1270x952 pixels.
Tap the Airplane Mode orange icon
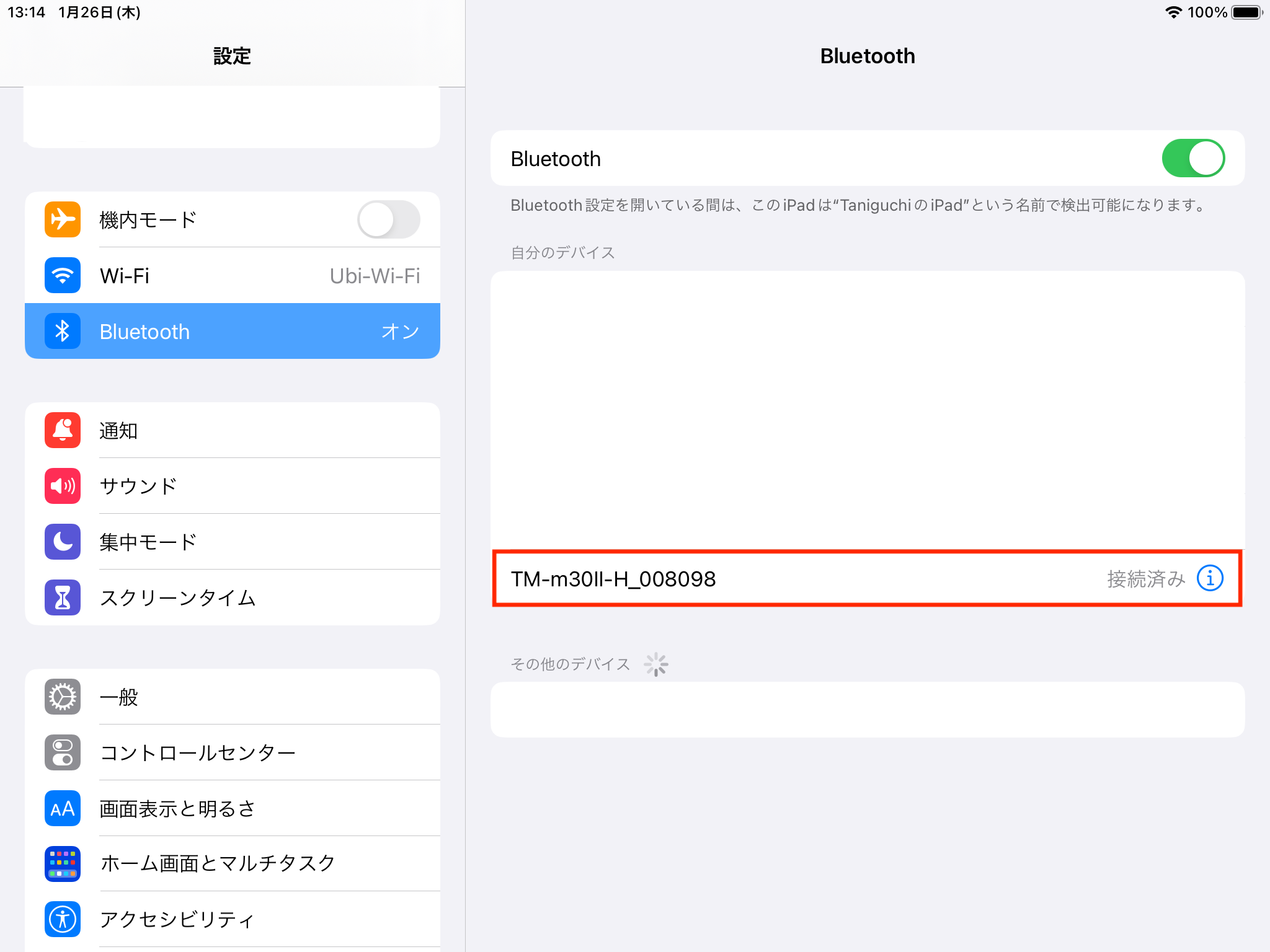[63, 219]
